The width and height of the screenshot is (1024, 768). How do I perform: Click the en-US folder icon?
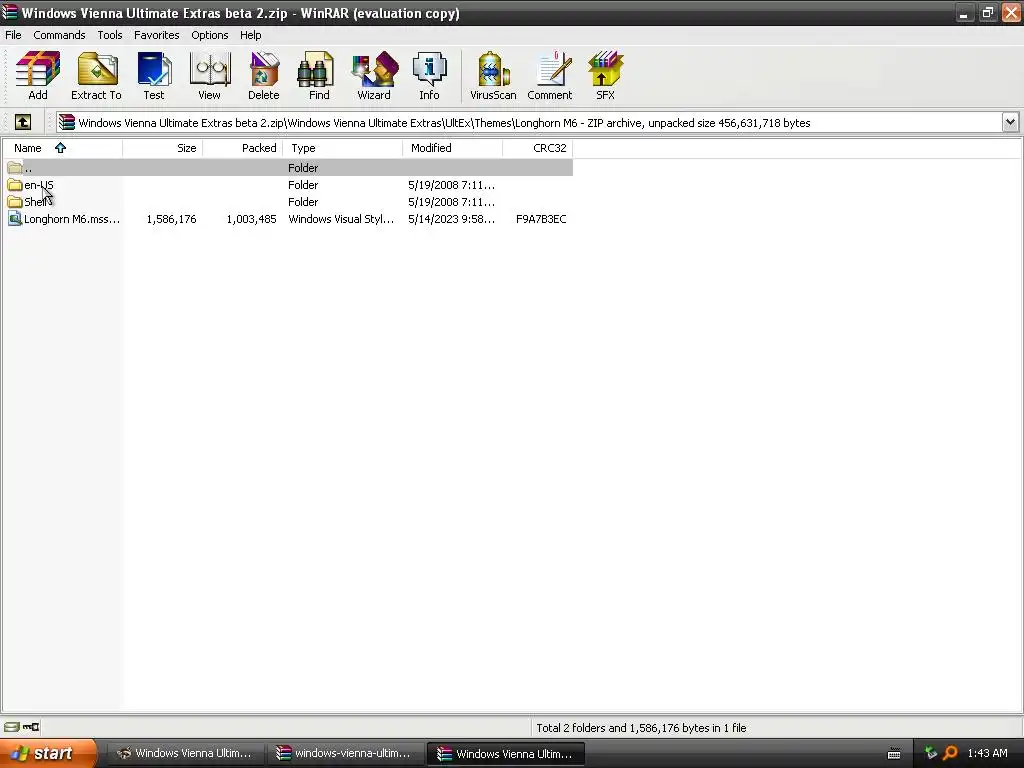(15, 185)
